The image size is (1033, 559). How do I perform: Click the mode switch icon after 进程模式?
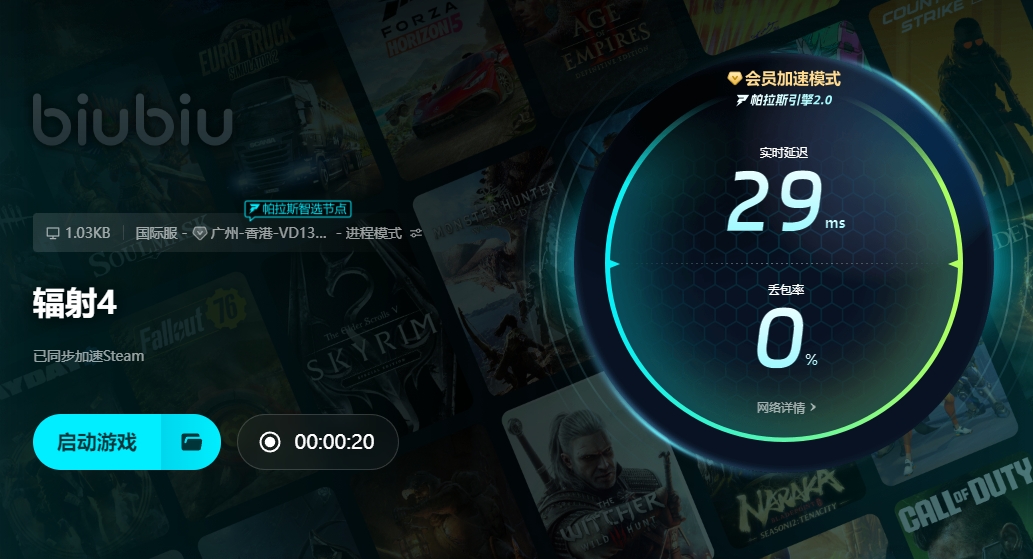416,233
